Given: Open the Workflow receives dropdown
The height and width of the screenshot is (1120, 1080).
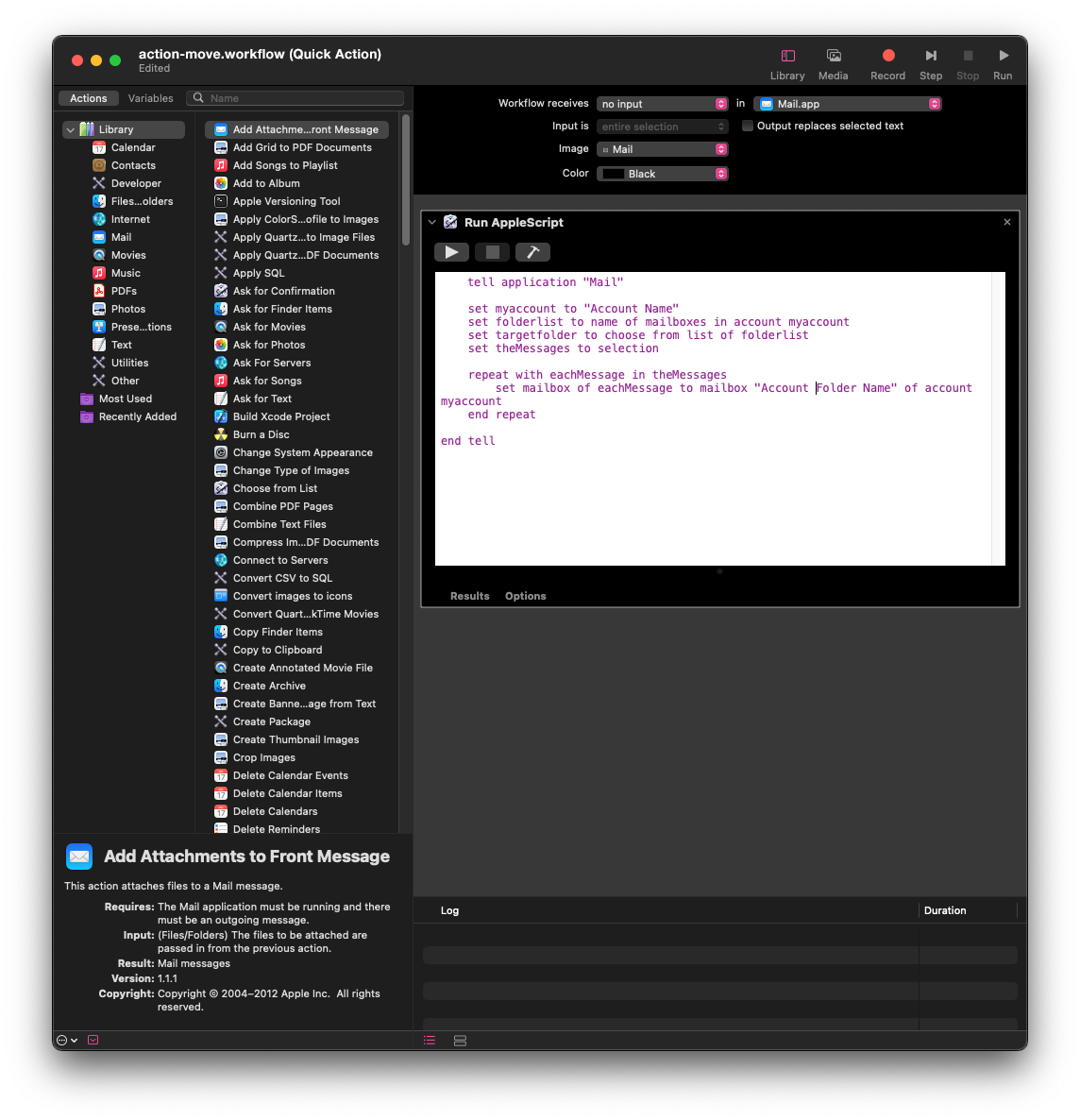Looking at the screenshot, I should (662, 104).
